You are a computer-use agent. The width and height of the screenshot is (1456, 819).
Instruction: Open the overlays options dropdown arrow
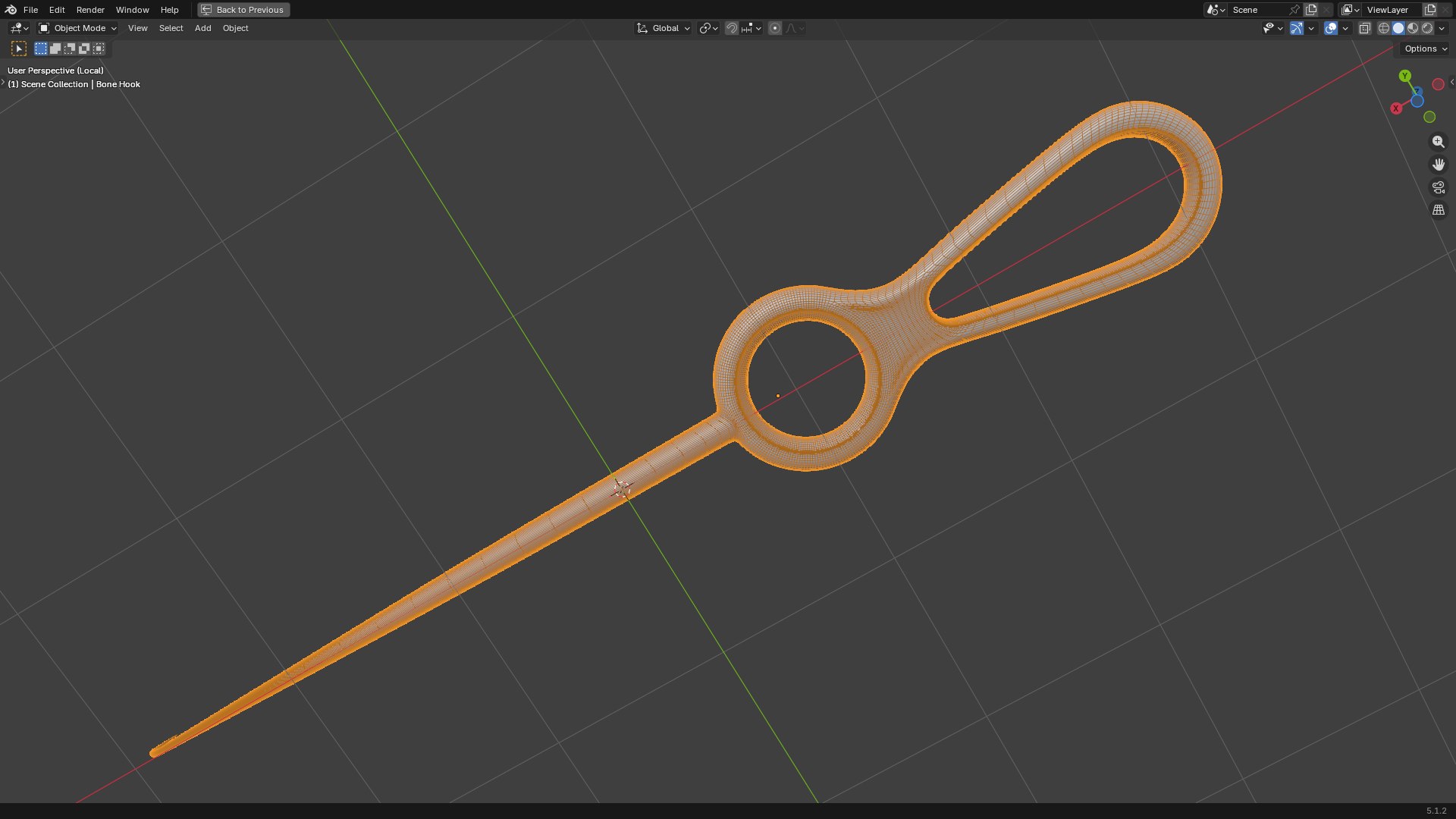[1345, 28]
